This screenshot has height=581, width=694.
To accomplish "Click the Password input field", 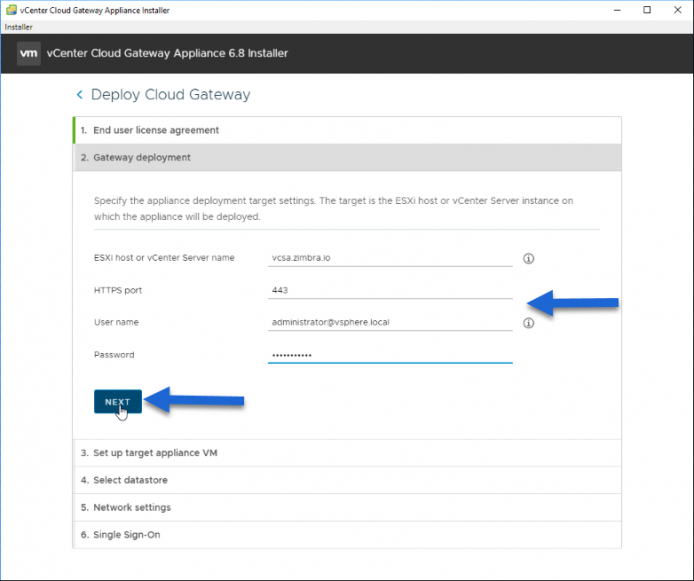I will pos(390,355).
